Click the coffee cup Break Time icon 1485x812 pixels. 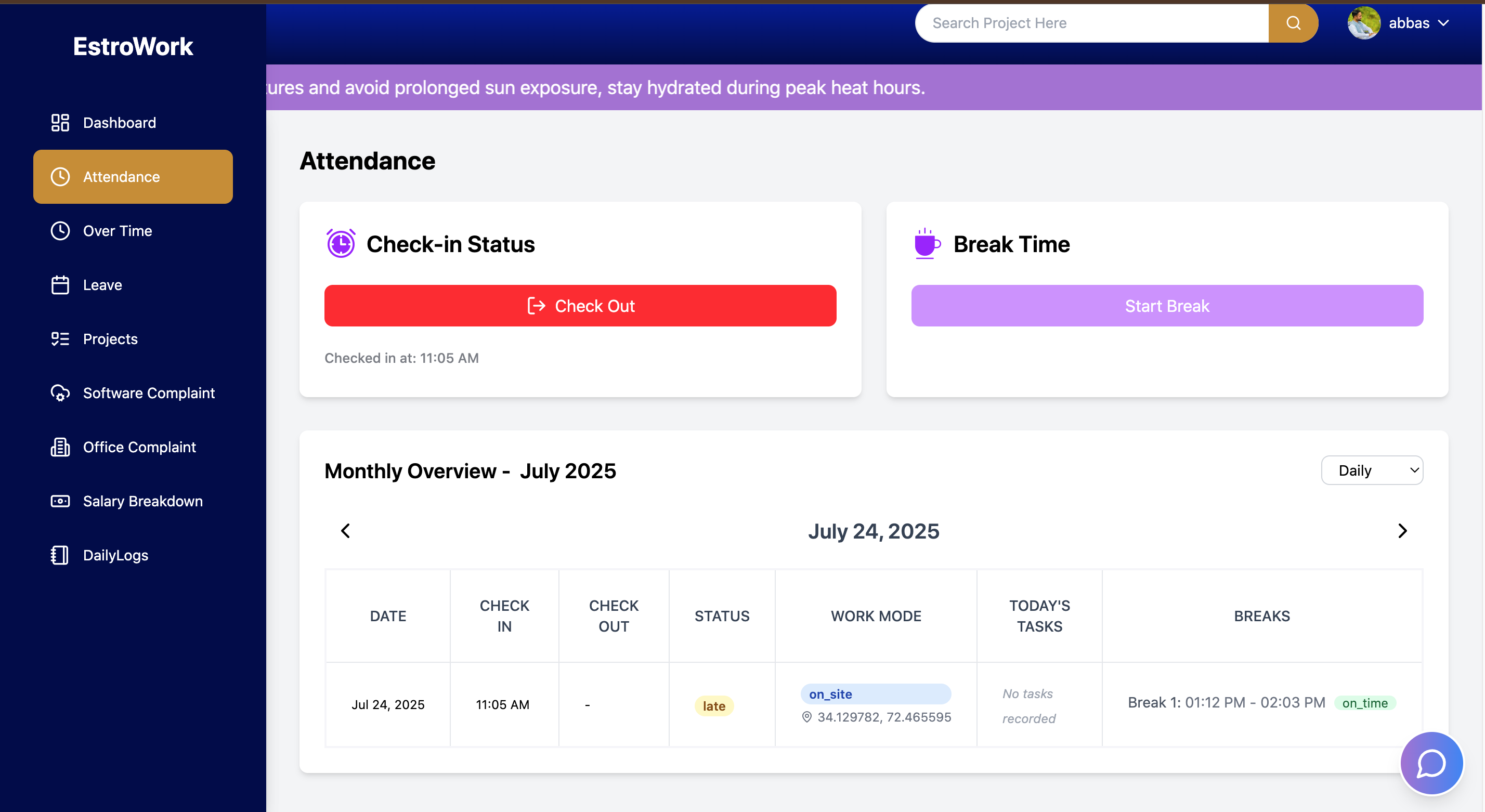click(x=927, y=243)
